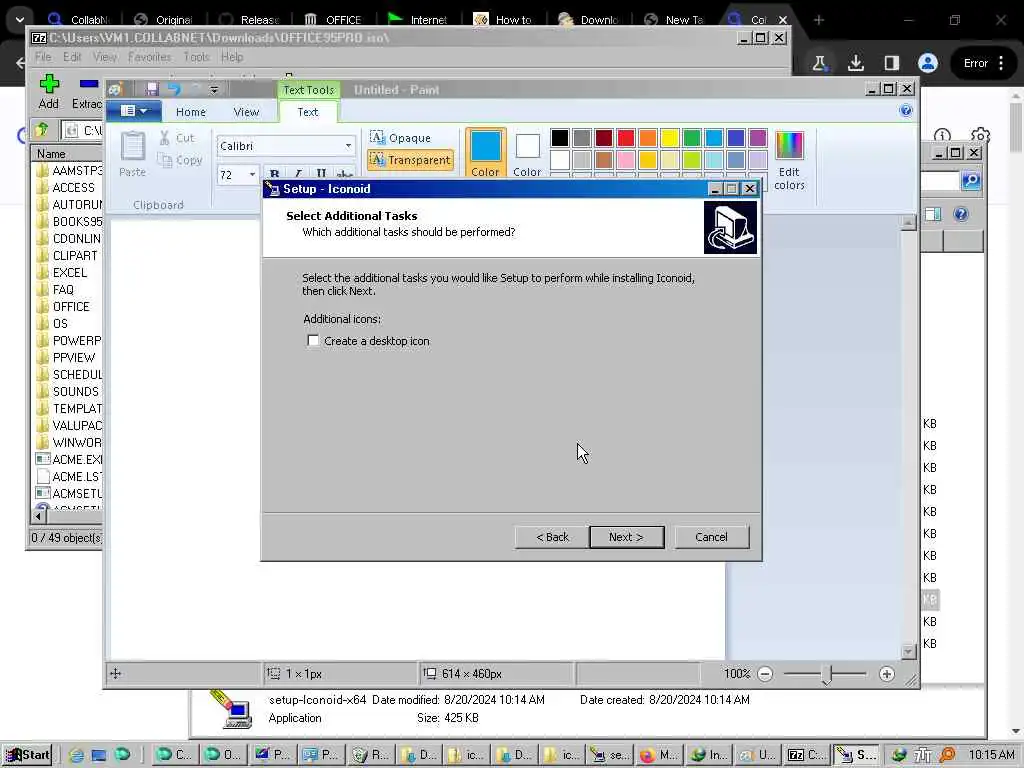Click Name column header in 7-Zip
Viewport: 1024px width, 768px height.
[67, 153]
